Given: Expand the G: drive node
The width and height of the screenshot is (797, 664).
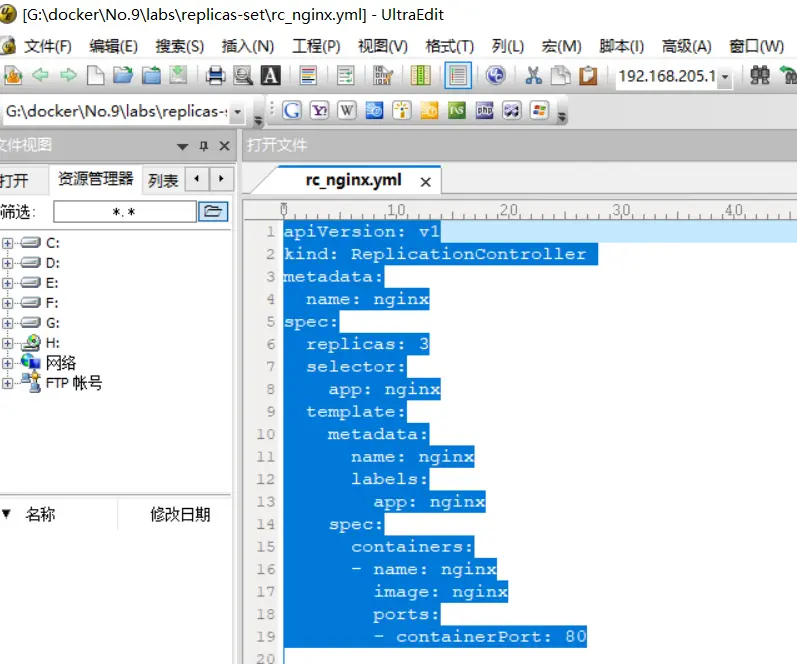Looking at the screenshot, I should pyautogui.click(x=7, y=323).
